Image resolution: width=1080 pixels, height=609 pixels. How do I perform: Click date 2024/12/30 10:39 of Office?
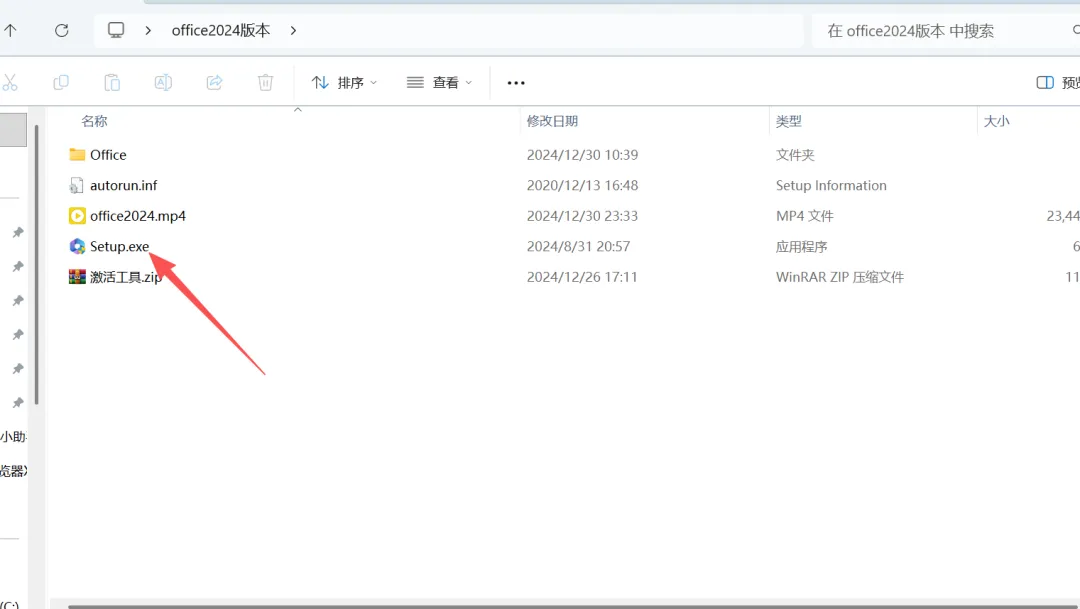pos(583,155)
